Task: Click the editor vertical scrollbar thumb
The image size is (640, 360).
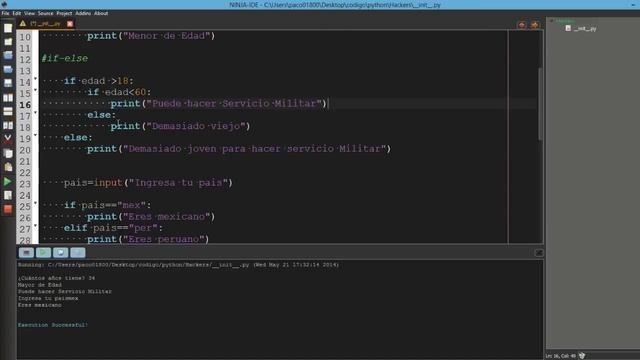Action: point(540,104)
